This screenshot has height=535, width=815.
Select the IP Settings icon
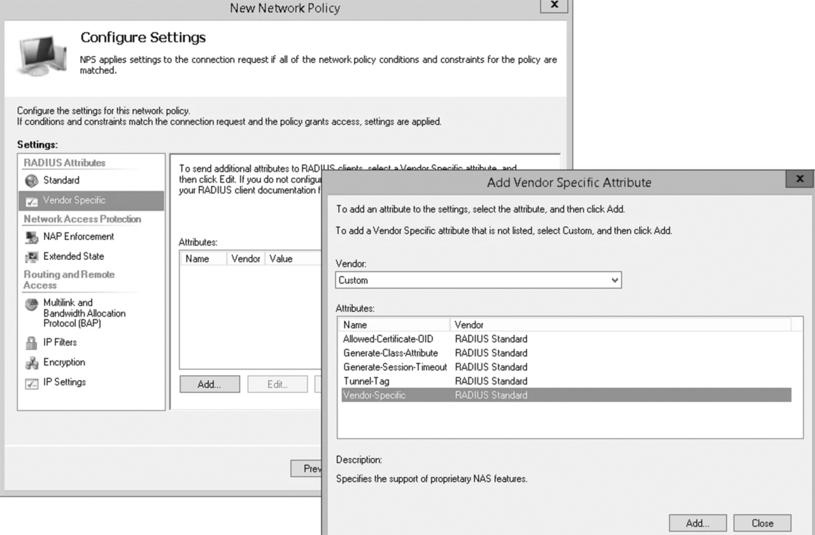31,383
